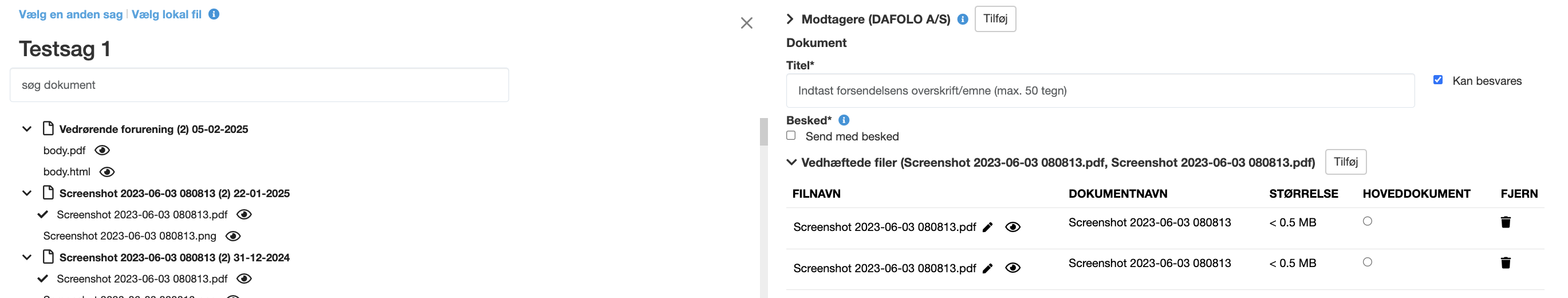Uncheck the Kan besvares checkbox
This screenshot has height=298, width=1568.
(x=1438, y=80)
